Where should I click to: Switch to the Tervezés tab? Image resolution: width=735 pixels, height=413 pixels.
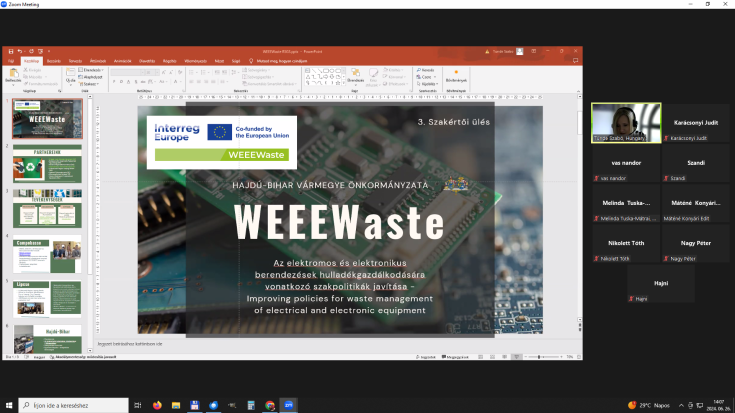(x=75, y=61)
